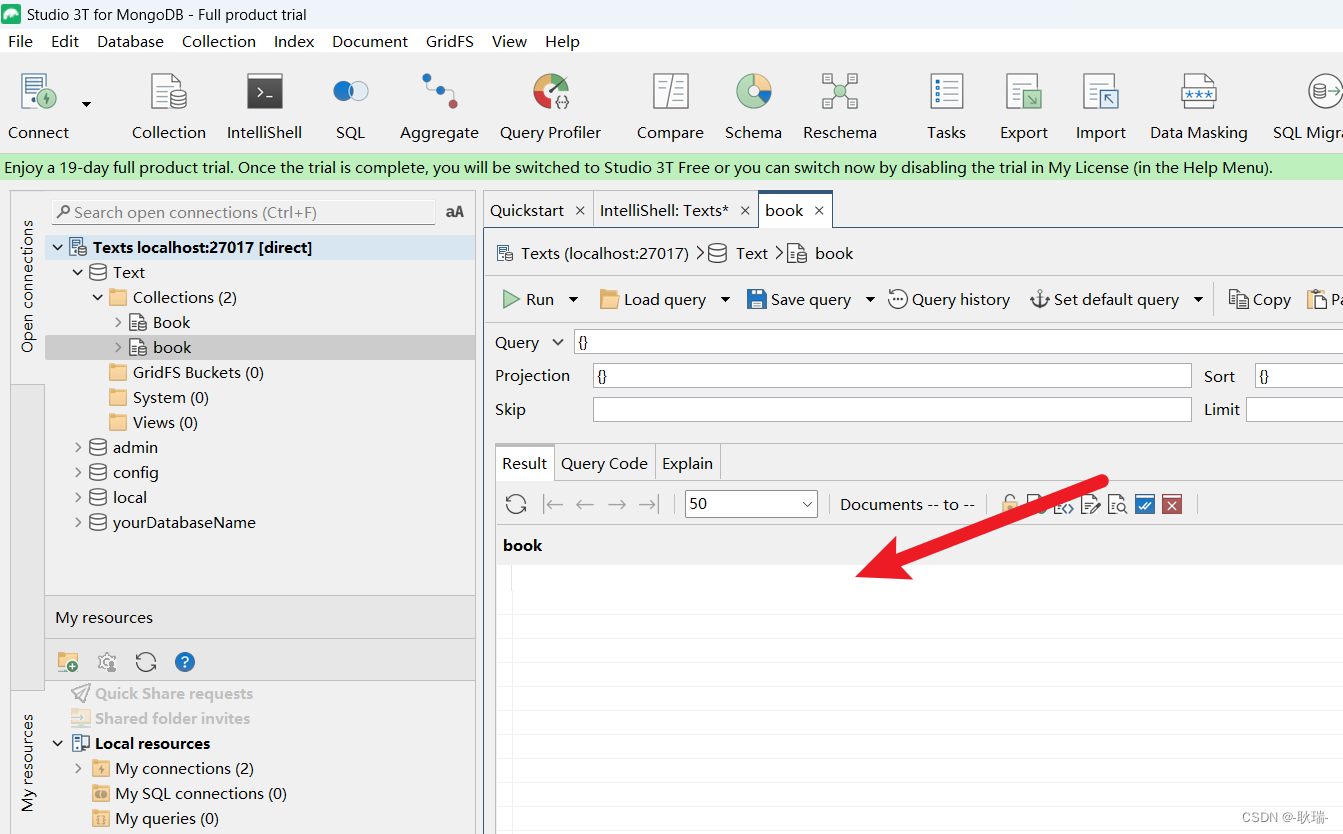
Task: Click the search open connections field
Action: point(245,212)
